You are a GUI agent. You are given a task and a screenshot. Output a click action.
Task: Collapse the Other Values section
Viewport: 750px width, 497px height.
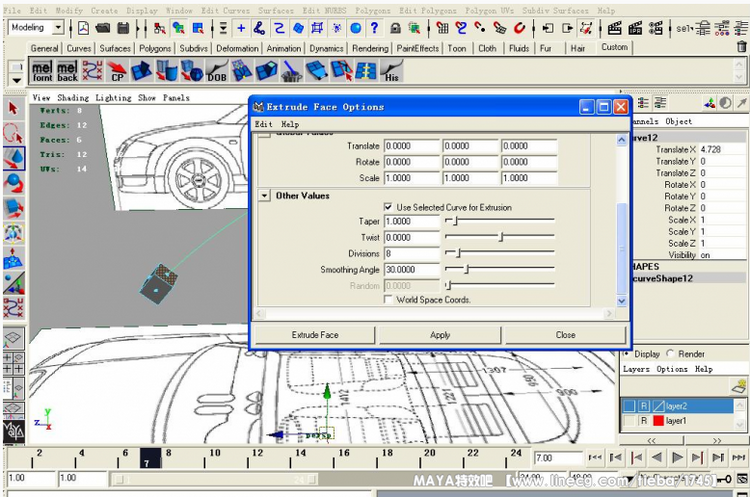(264, 196)
